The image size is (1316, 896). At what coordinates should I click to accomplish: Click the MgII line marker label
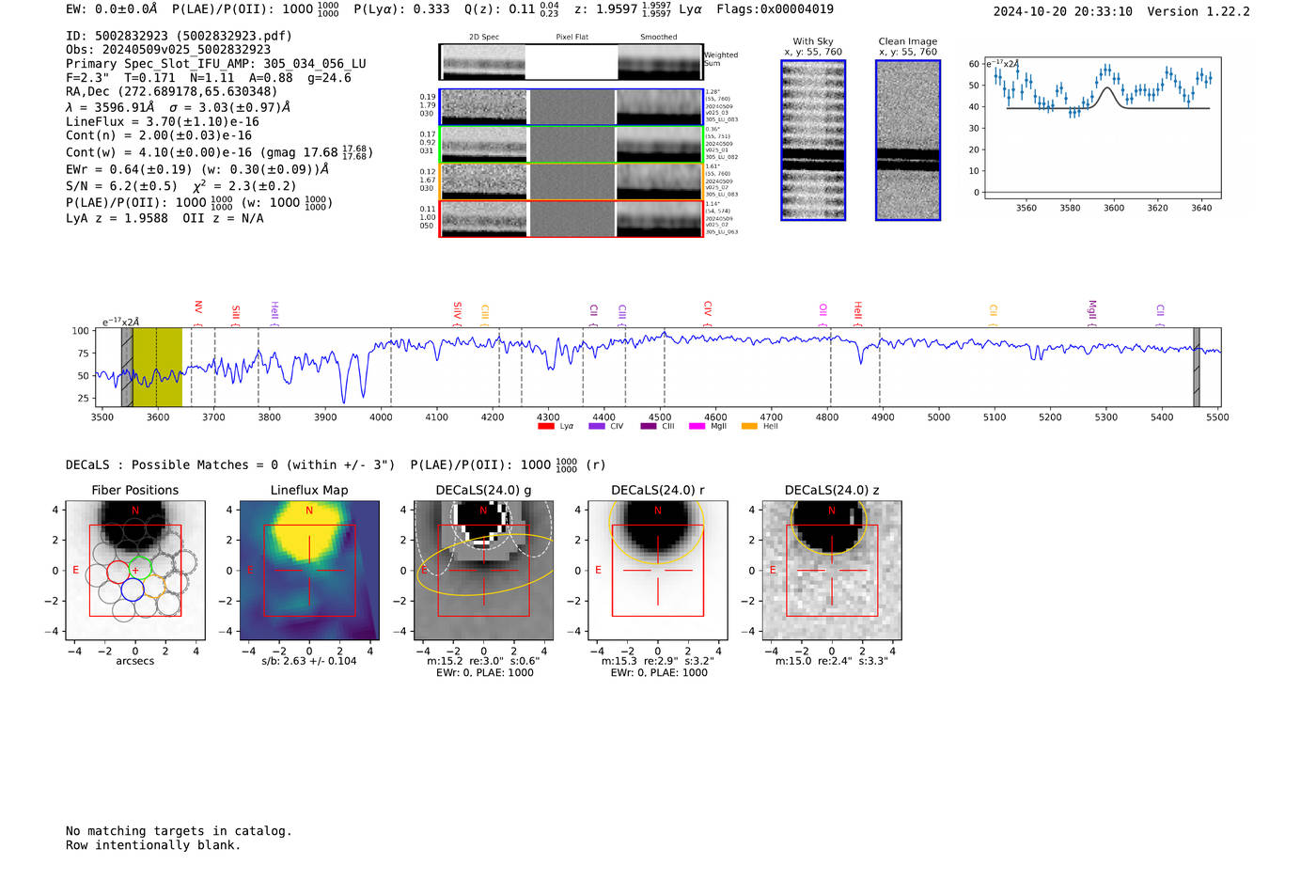1092,310
